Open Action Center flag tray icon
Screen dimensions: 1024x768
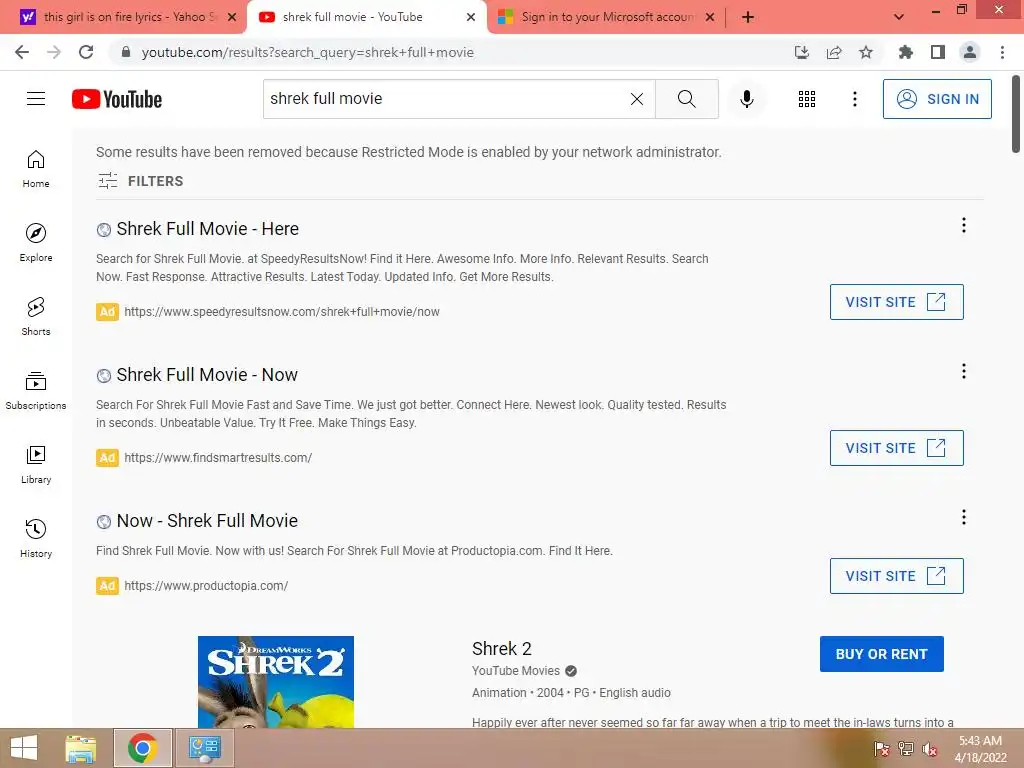click(882, 749)
